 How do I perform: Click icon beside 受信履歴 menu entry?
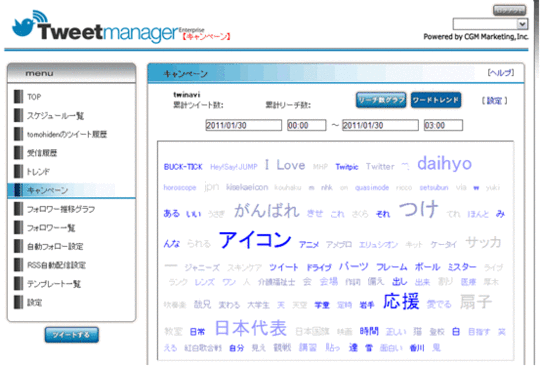click(19, 153)
